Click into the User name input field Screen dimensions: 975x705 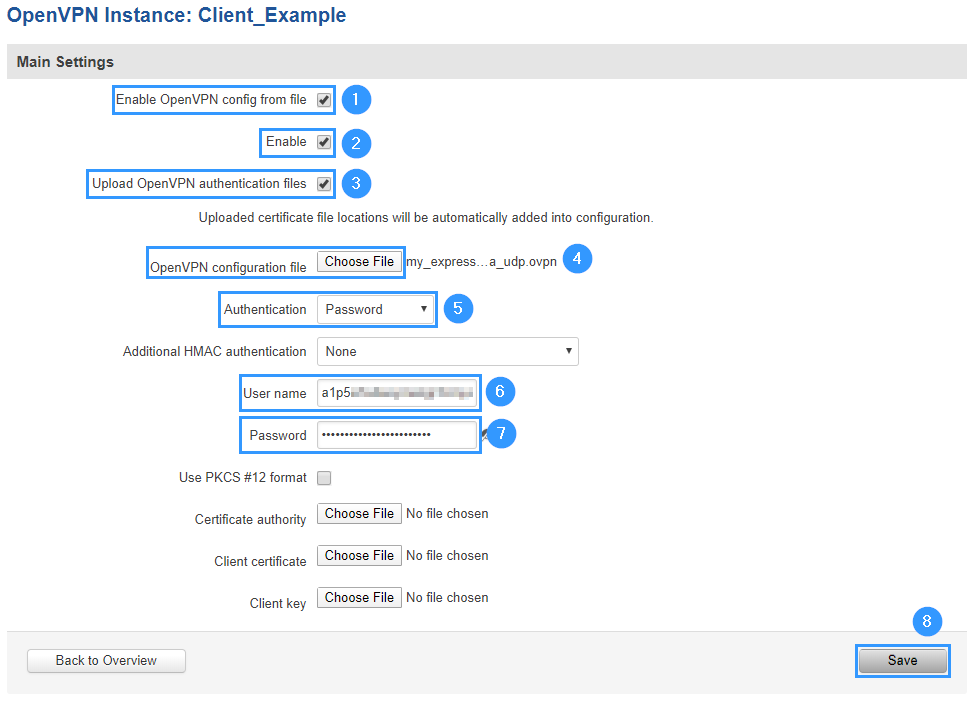pos(397,393)
